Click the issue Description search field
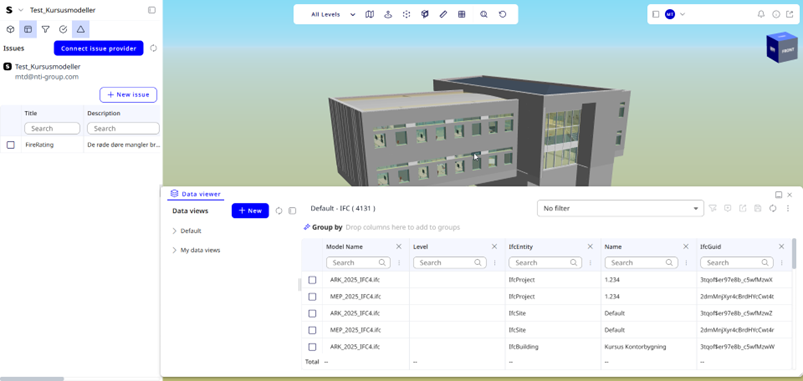803x381 pixels. pyautogui.click(x=123, y=129)
